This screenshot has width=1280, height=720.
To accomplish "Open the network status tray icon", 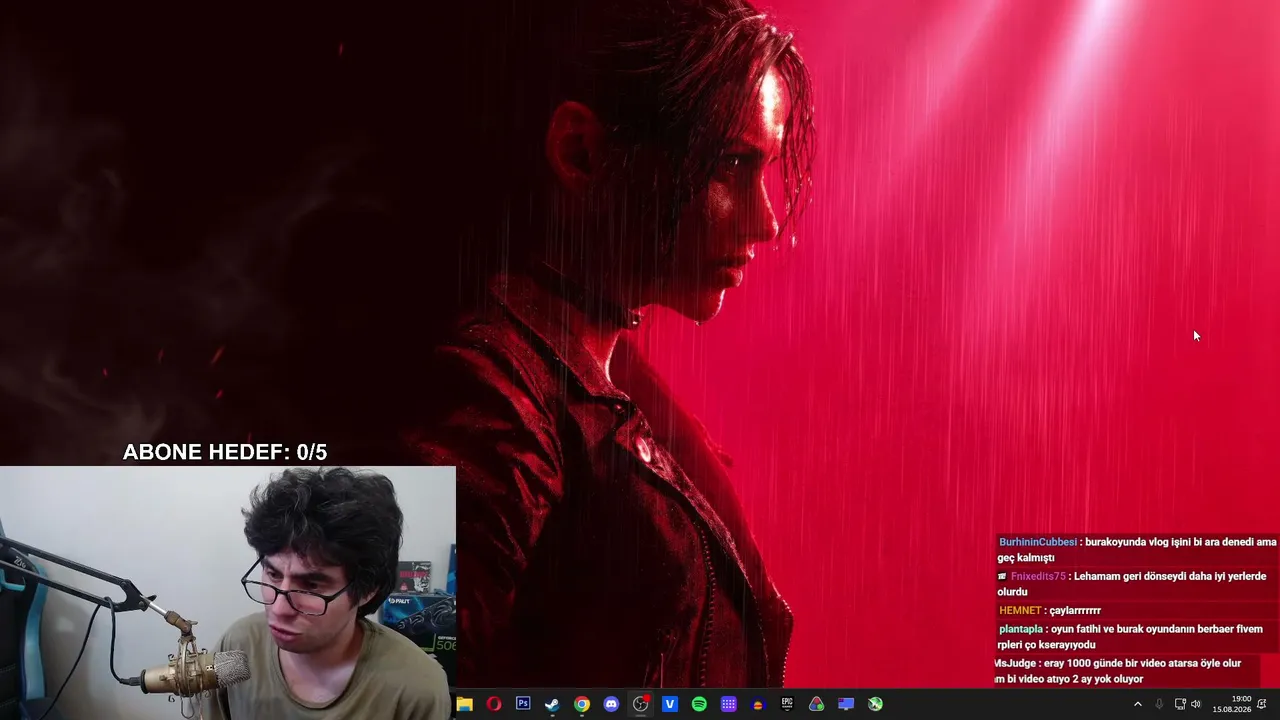I will click(x=1180, y=704).
